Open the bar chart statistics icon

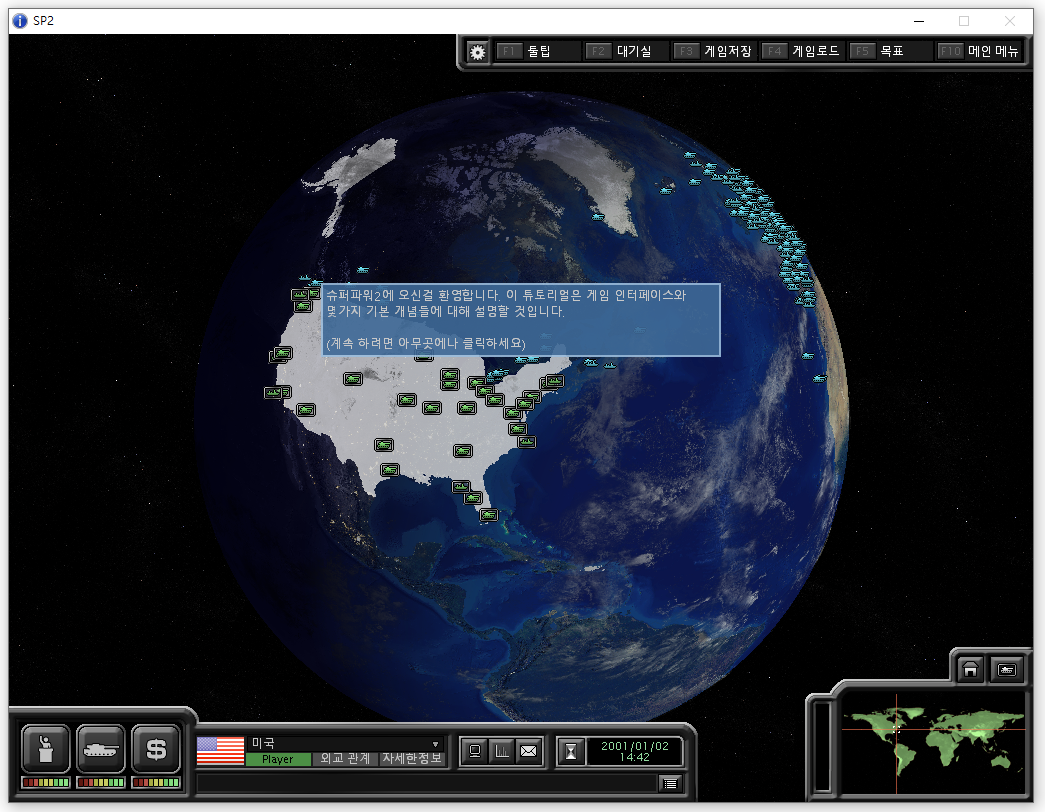501,751
